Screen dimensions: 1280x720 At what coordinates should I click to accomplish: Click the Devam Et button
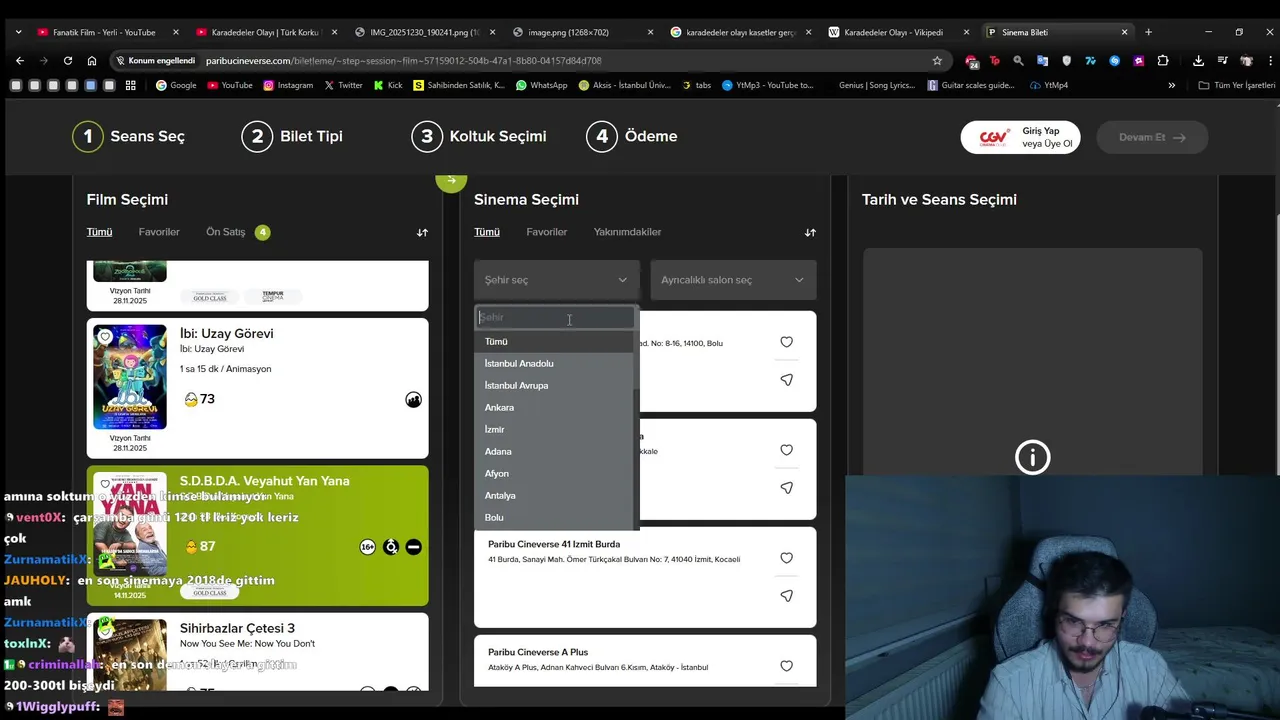pos(1152,137)
